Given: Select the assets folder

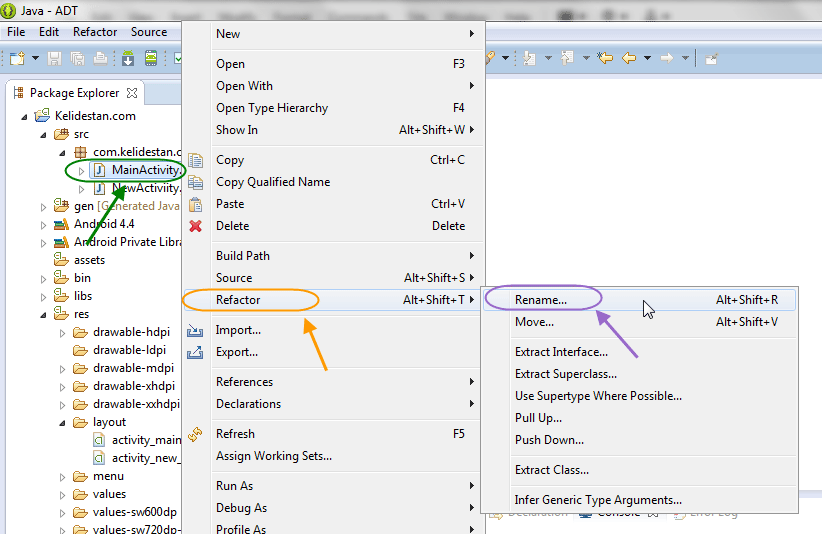Looking at the screenshot, I should click(79, 260).
